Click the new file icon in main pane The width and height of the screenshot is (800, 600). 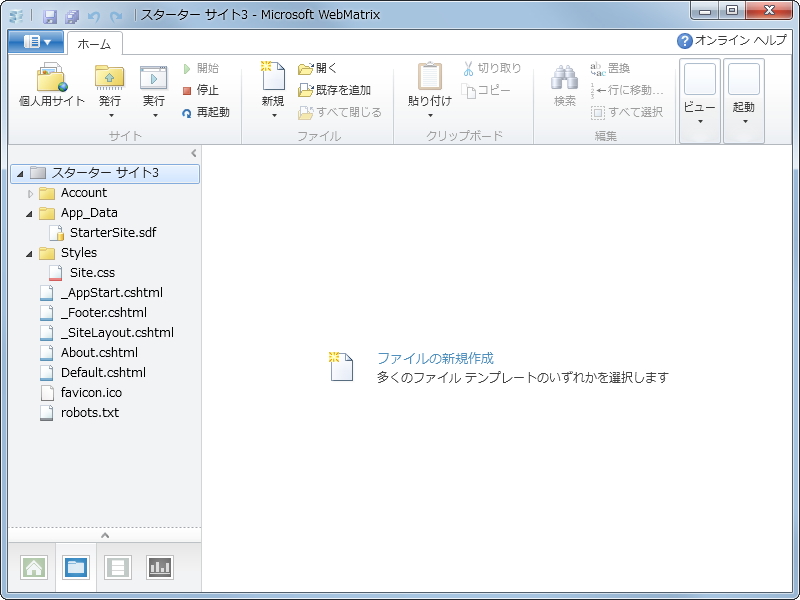(341, 366)
